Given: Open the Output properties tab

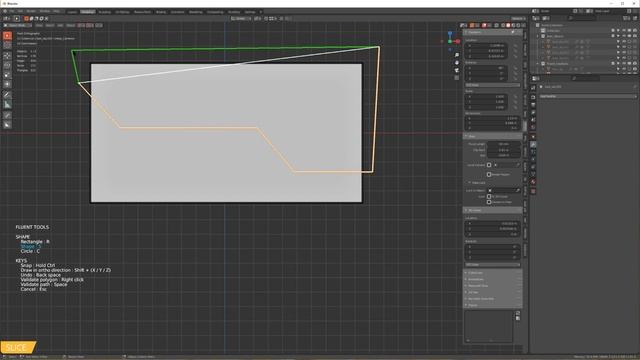Looking at the screenshot, I should (533, 105).
